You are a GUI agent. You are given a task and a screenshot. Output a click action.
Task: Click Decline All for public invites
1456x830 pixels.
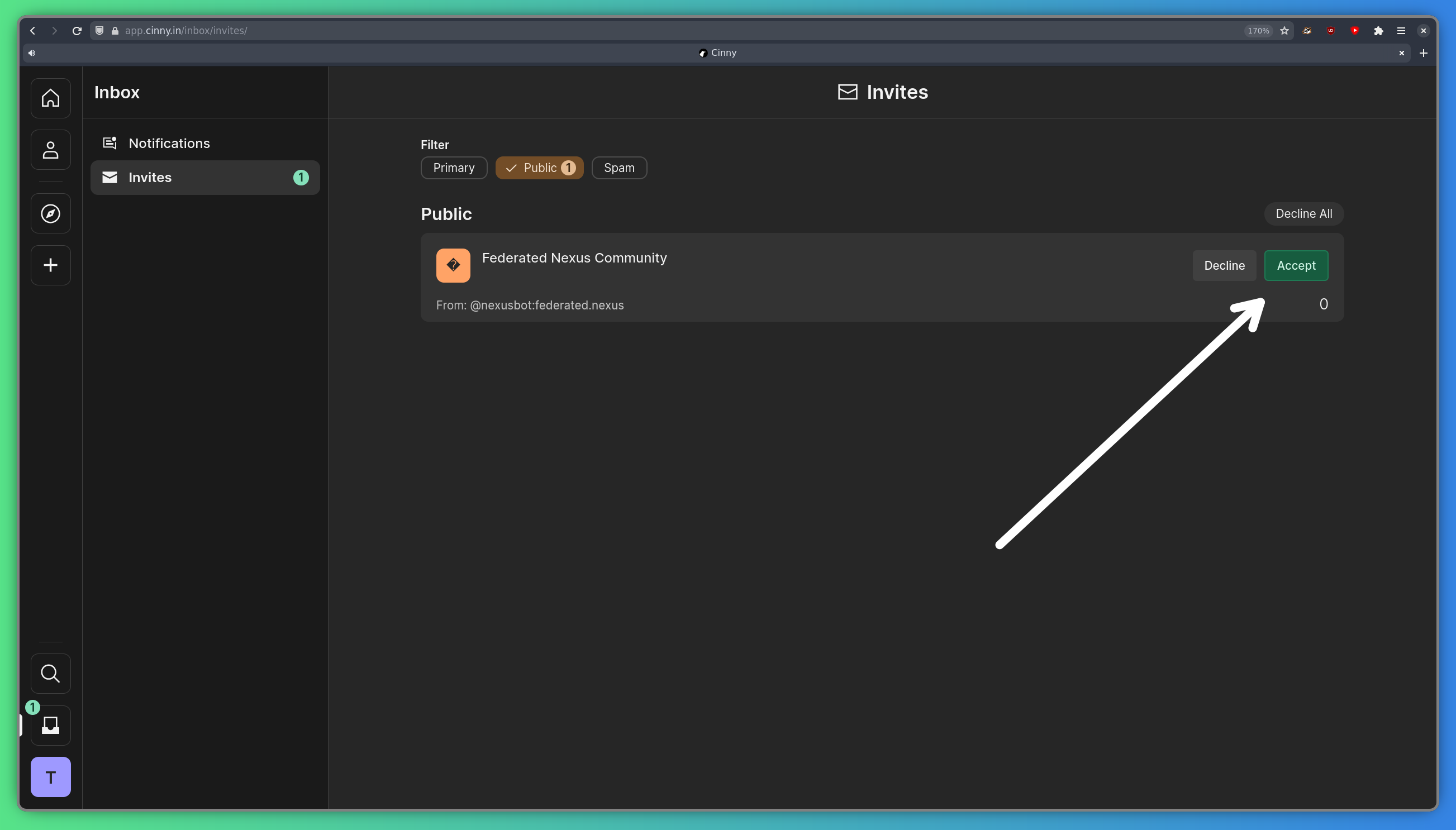[x=1303, y=213]
